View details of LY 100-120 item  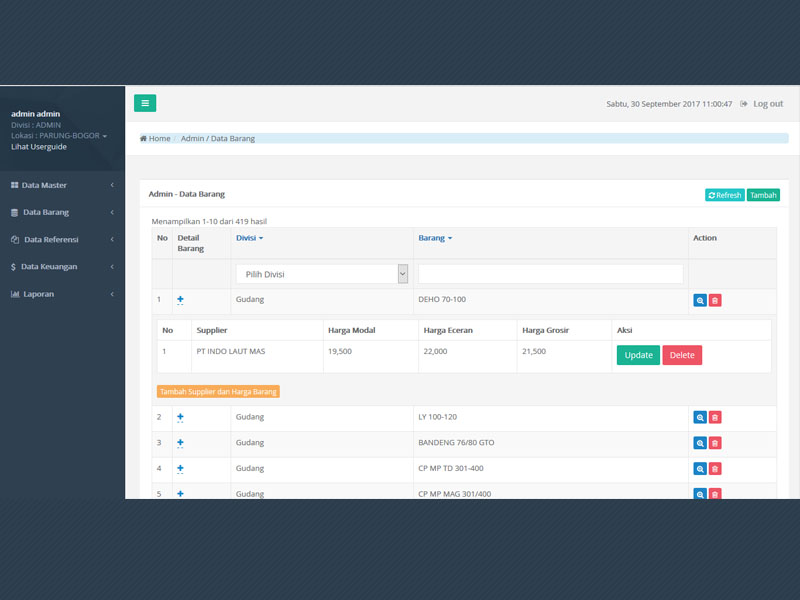click(x=700, y=417)
